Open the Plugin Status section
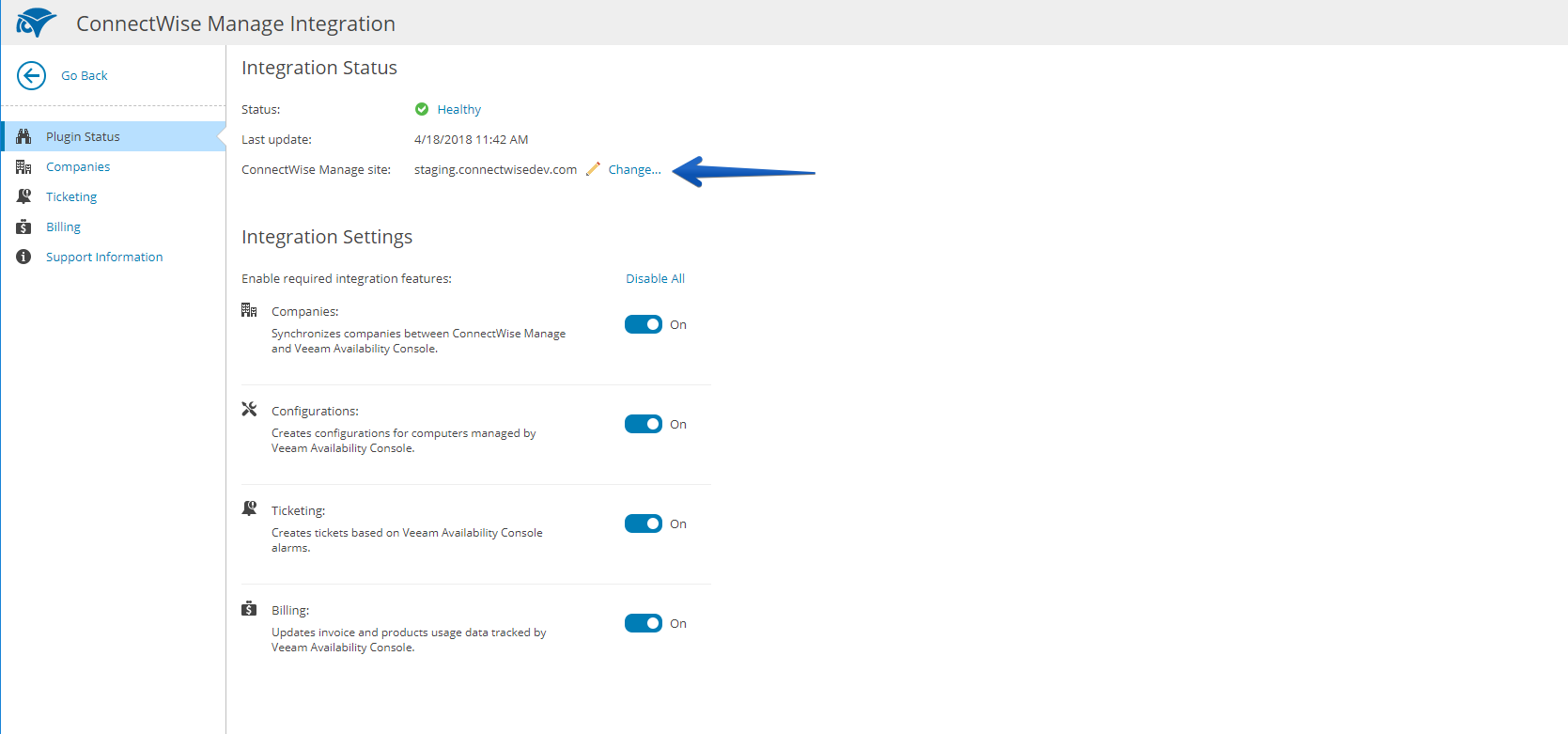 [114, 136]
